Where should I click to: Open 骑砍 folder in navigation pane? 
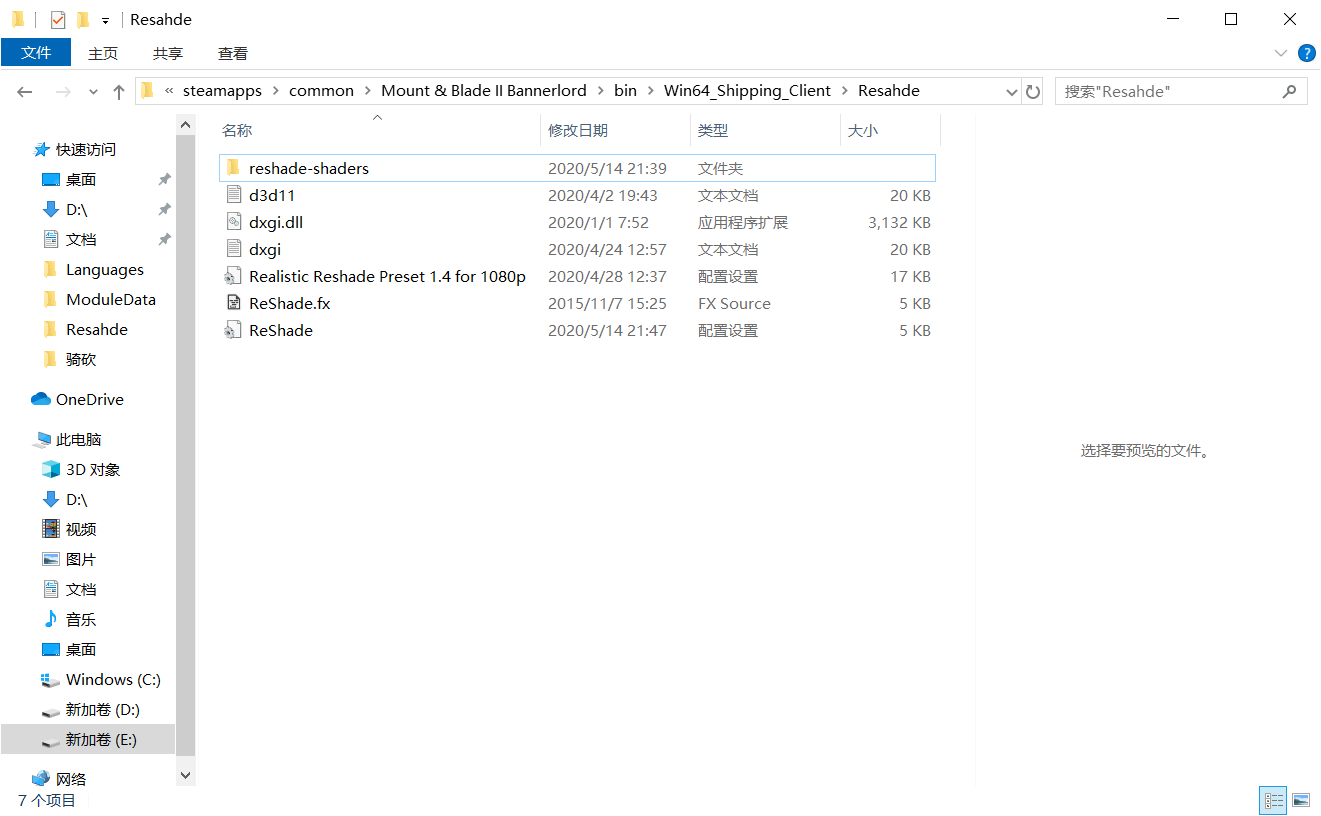[81, 359]
